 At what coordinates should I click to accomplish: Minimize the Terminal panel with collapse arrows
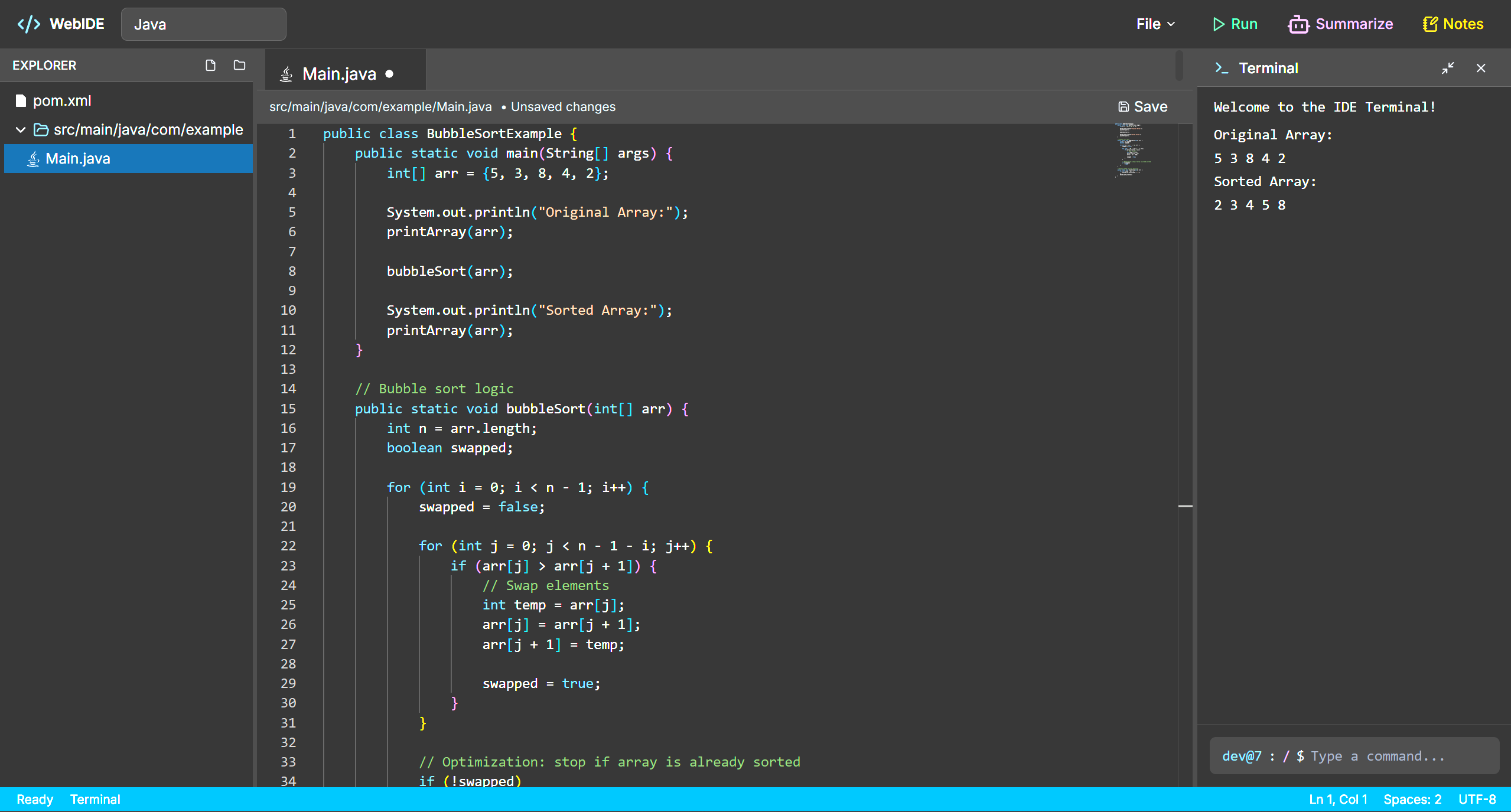tap(1447, 69)
